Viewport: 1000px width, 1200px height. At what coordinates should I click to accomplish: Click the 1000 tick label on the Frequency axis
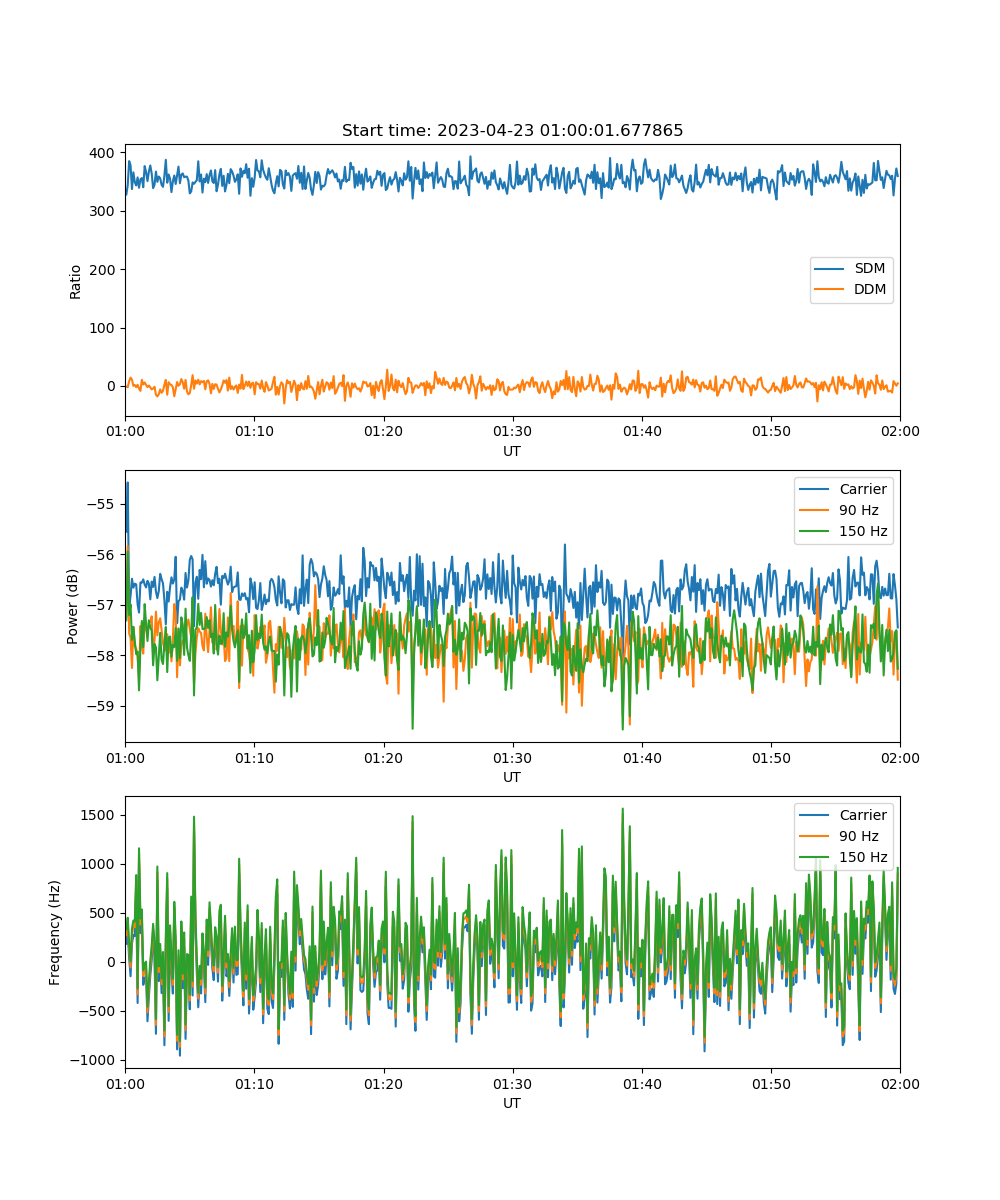point(100,864)
